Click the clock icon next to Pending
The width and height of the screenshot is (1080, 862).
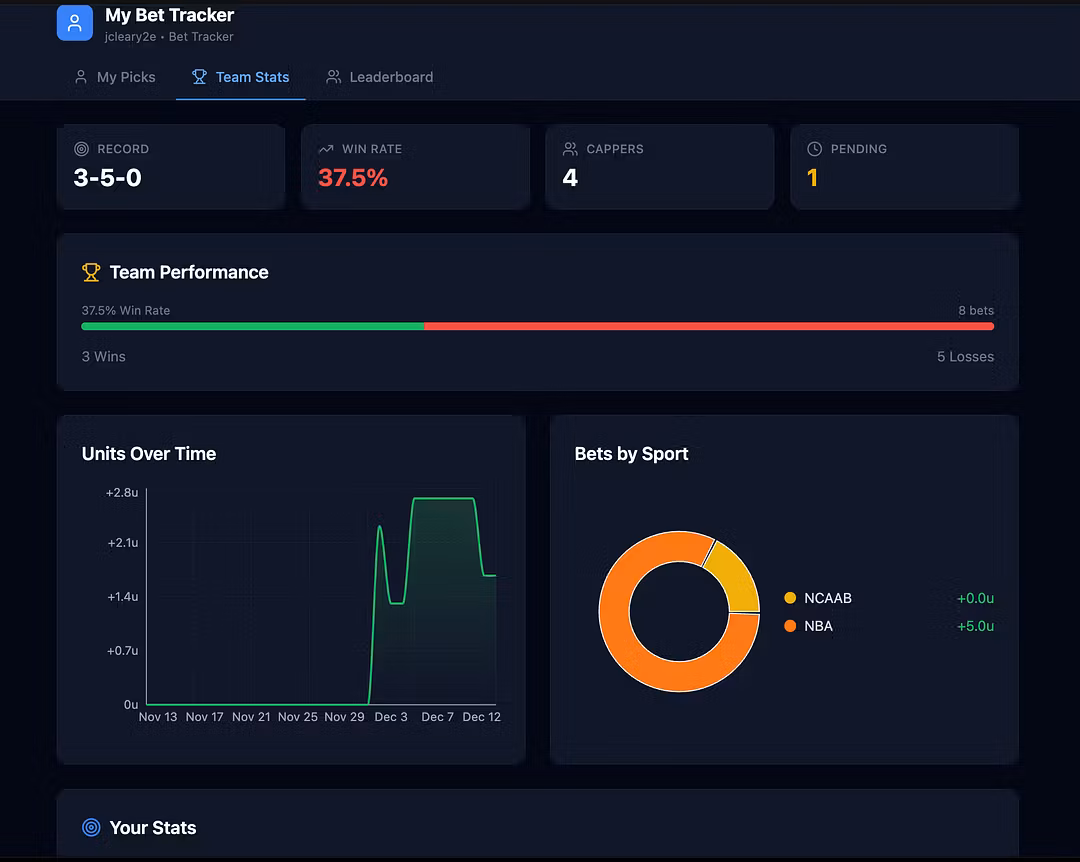point(815,149)
